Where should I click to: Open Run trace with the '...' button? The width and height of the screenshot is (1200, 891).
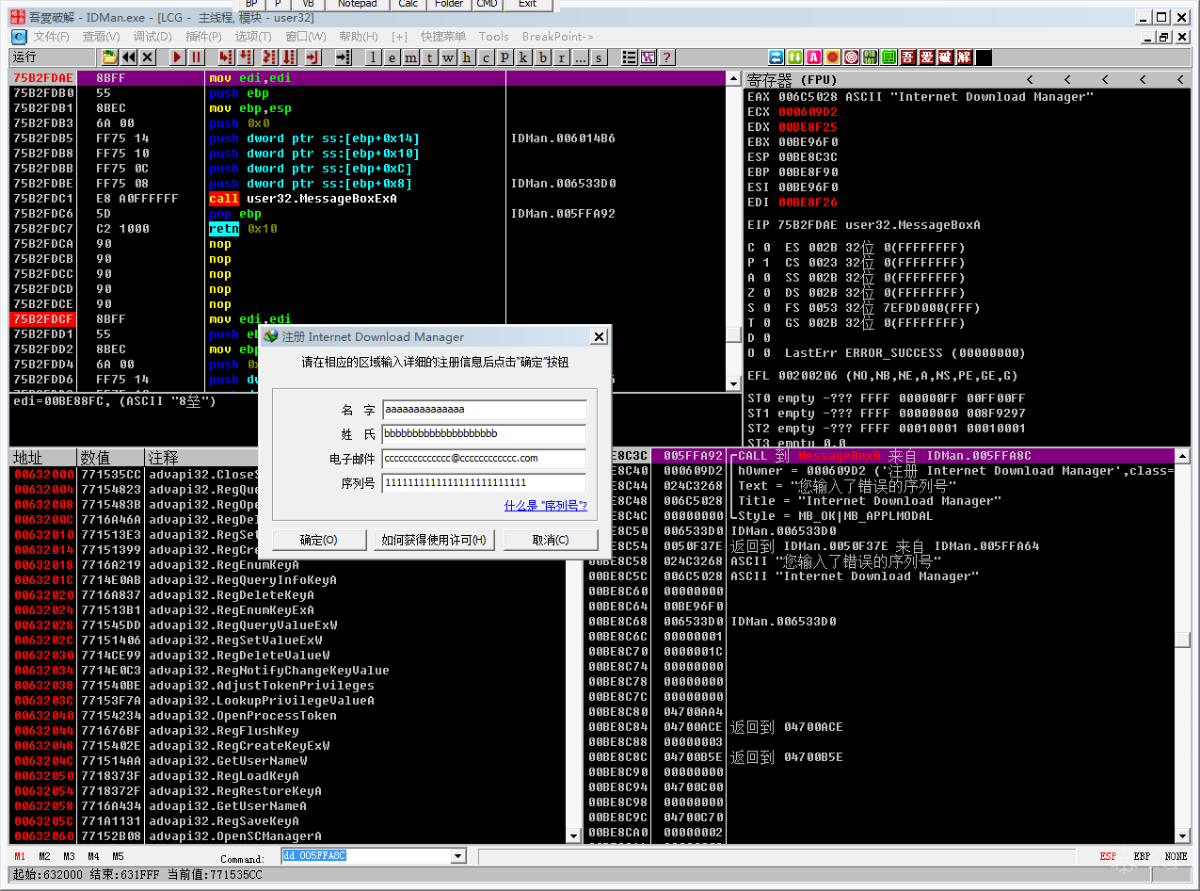coord(580,57)
